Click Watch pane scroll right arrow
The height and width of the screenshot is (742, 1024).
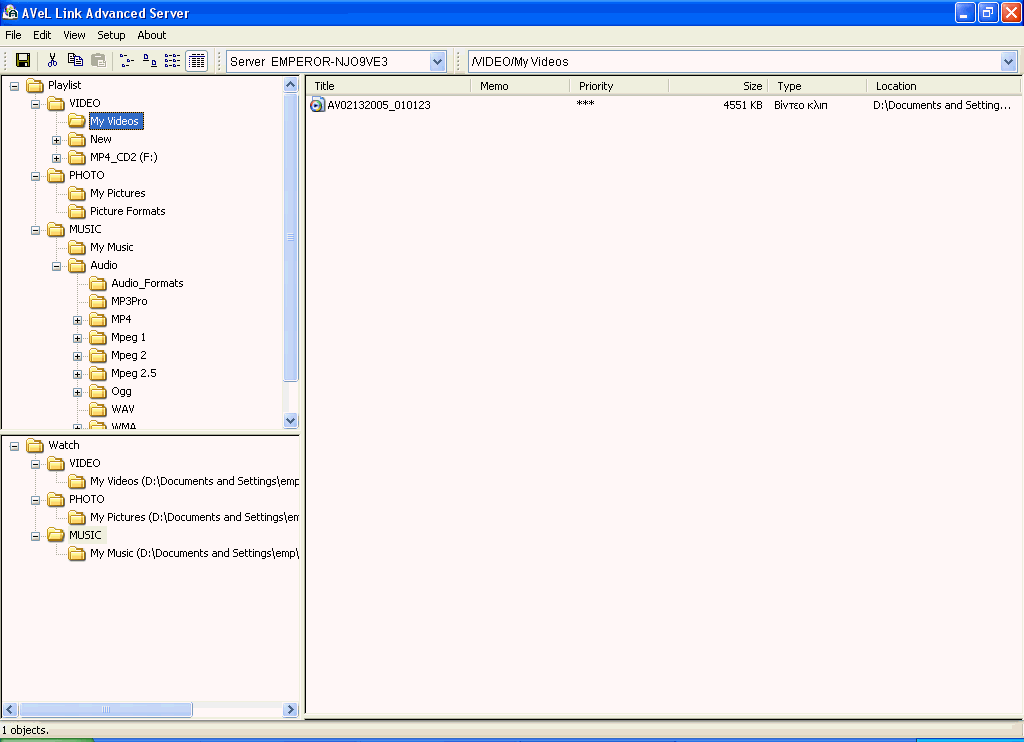[291, 709]
